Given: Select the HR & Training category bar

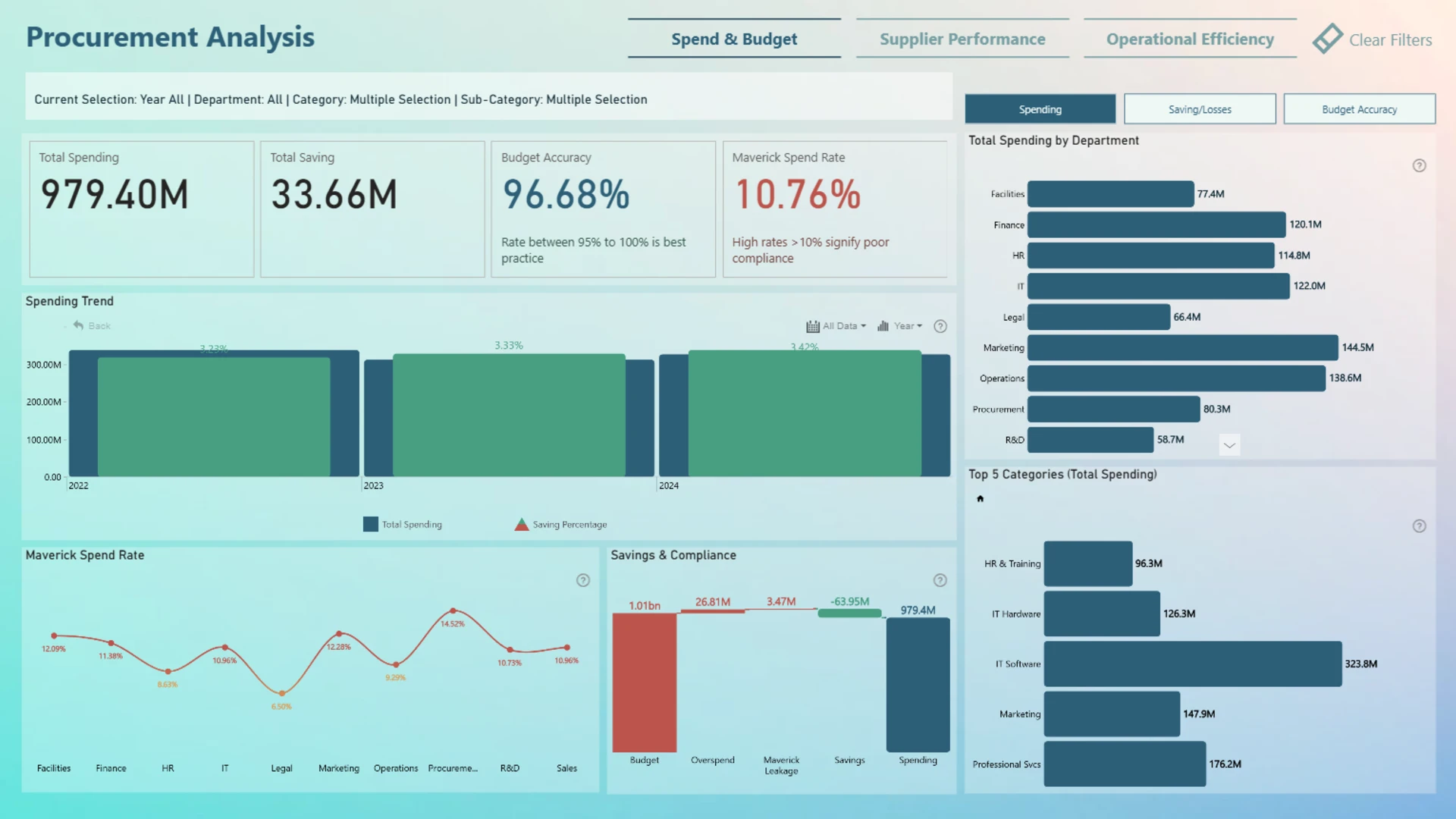Looking at the screenshot, I should pyautogui.click(x=1088, y=563).
